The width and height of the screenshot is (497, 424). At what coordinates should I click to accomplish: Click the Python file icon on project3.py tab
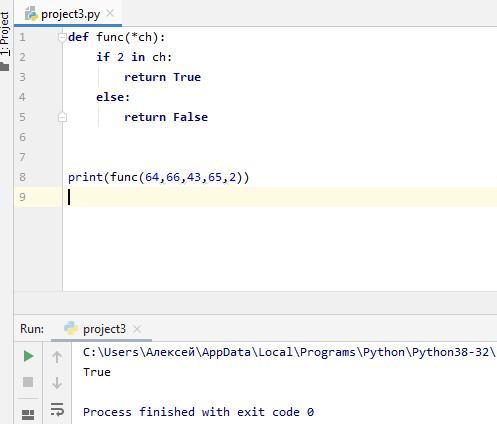tap(31, 14)
